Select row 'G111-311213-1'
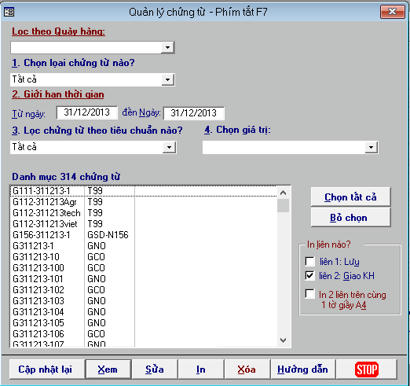Screen dimensions: 410x386 (144, 191)
